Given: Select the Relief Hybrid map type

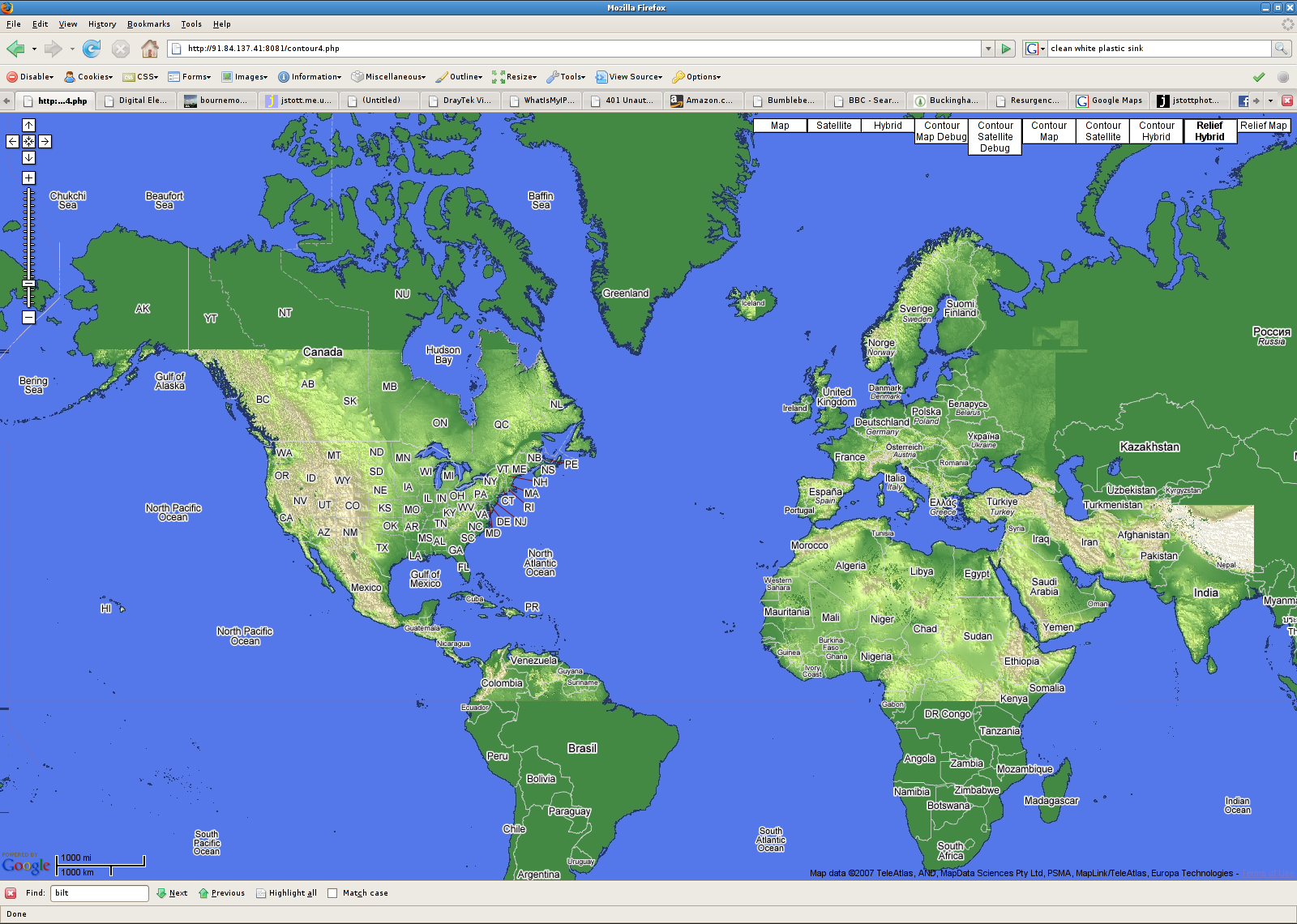Looking at the screenshot, I should [1209, 131].
